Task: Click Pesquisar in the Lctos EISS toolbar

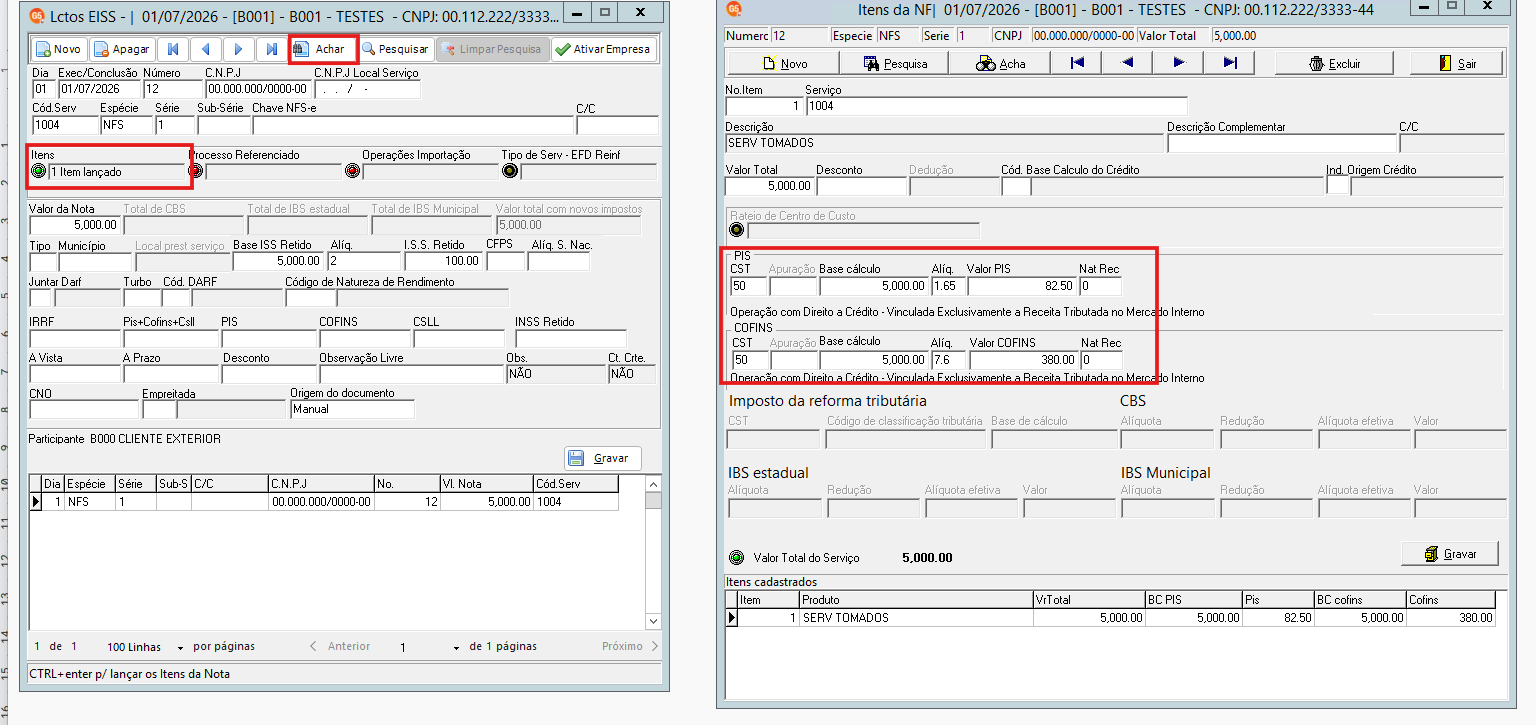Action: click(396, 49)
